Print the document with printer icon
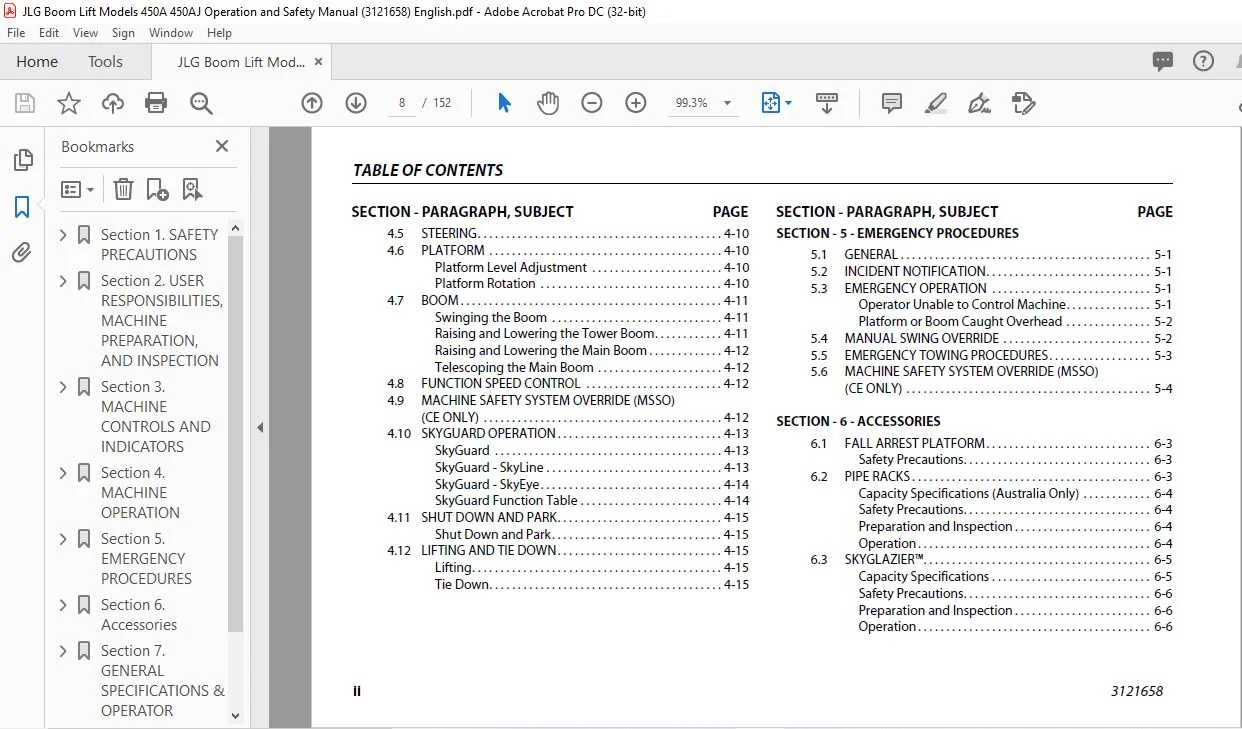The width and height of the screenshot is (1242, 729). pos(156,103)
